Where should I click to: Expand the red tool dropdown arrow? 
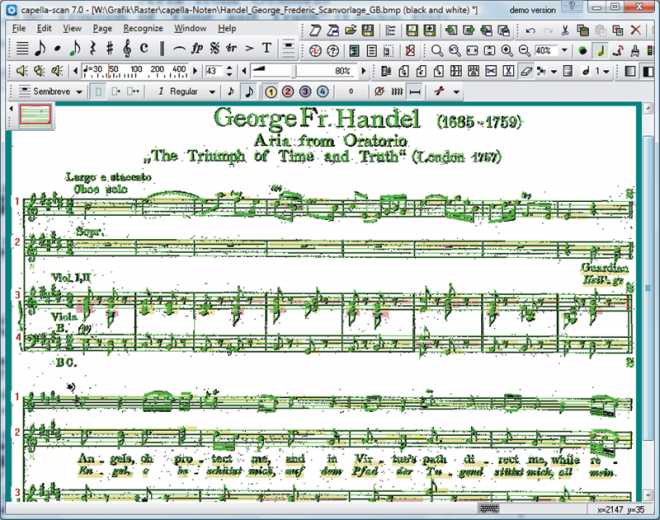click(x=456, y=92)
